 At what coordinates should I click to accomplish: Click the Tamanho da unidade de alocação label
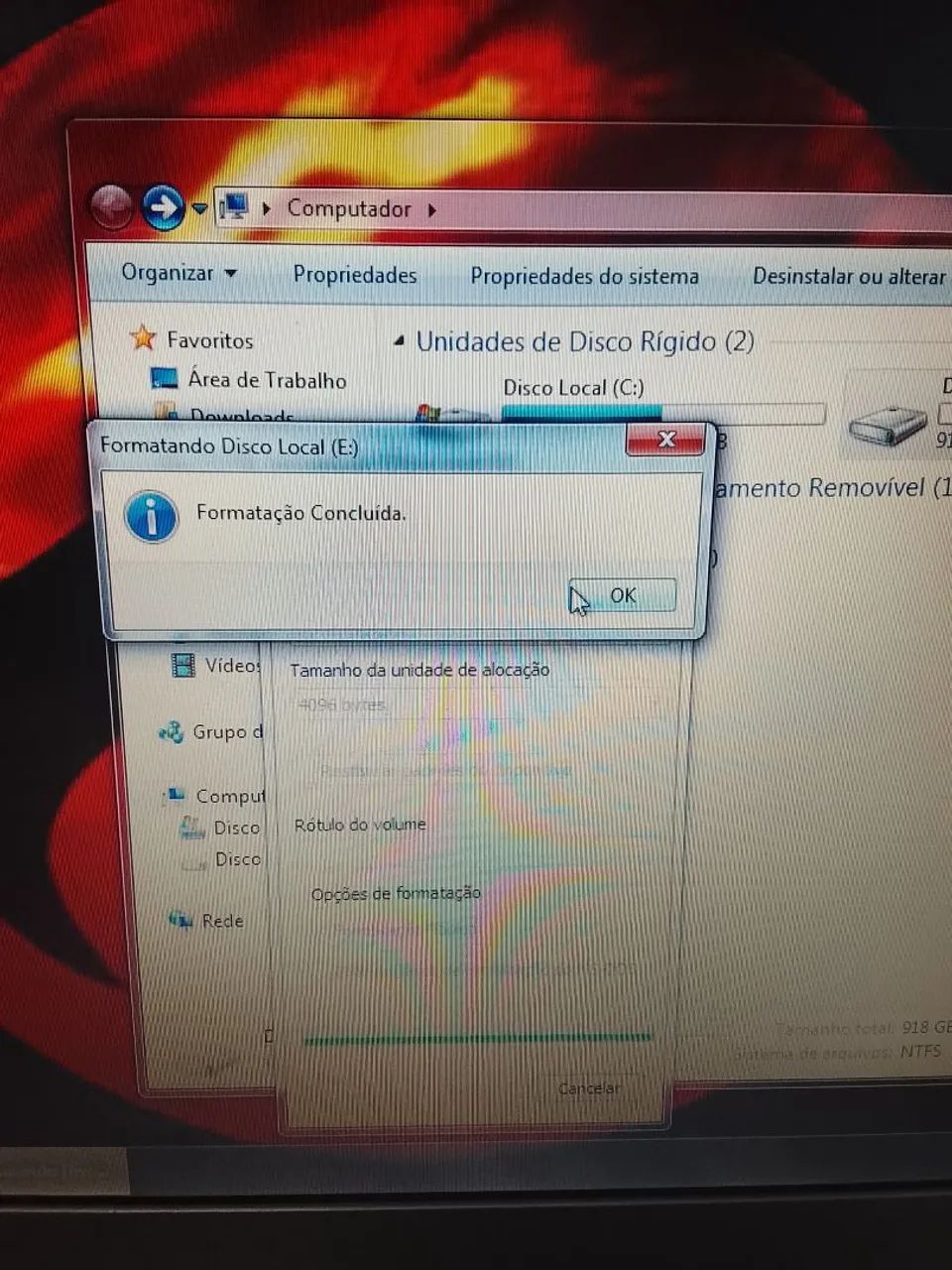(x=419, y=670)
